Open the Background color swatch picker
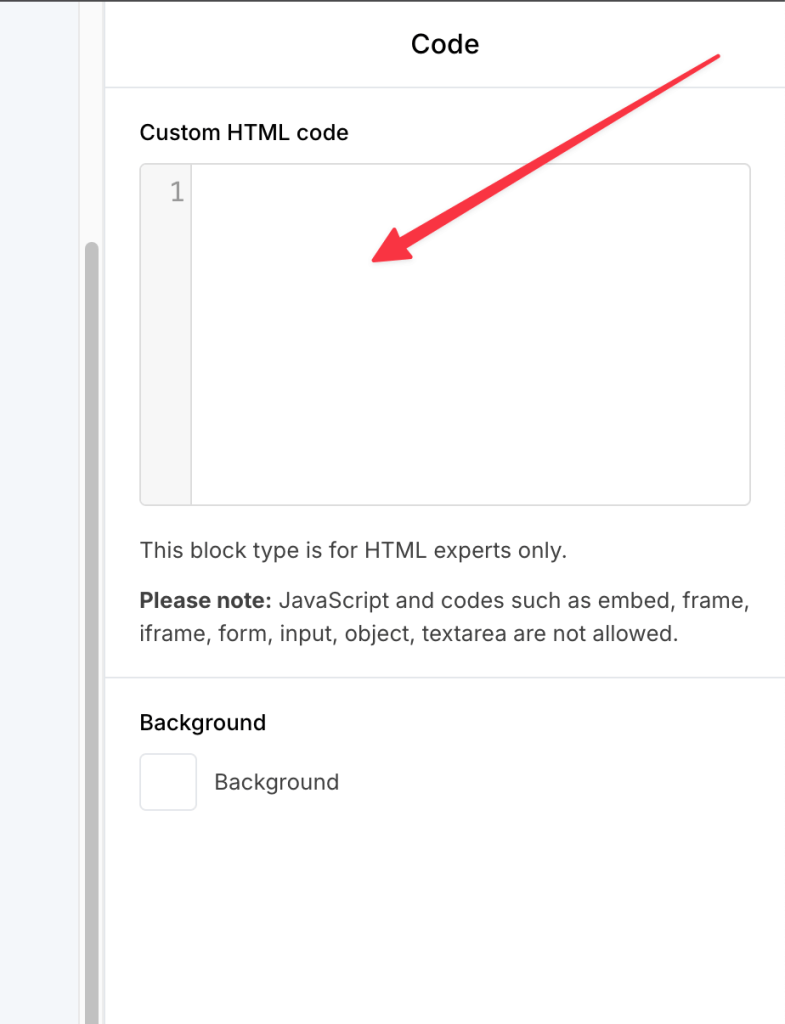785x1024 pixels. (168, 782)
